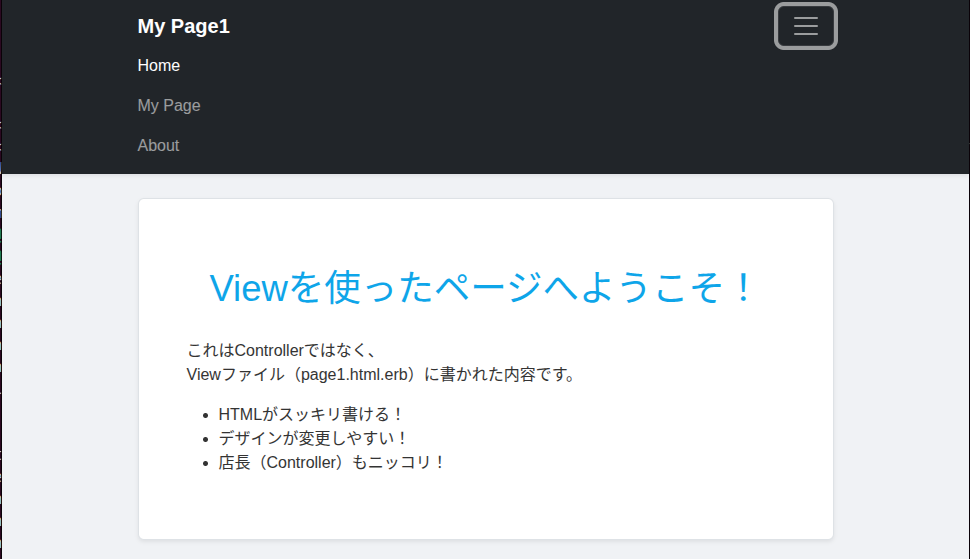Viewport: 970px width, 559px height.
Task: Click the bullet marker before HTMLがスッキリ書ける！
Action: (206, 415)
